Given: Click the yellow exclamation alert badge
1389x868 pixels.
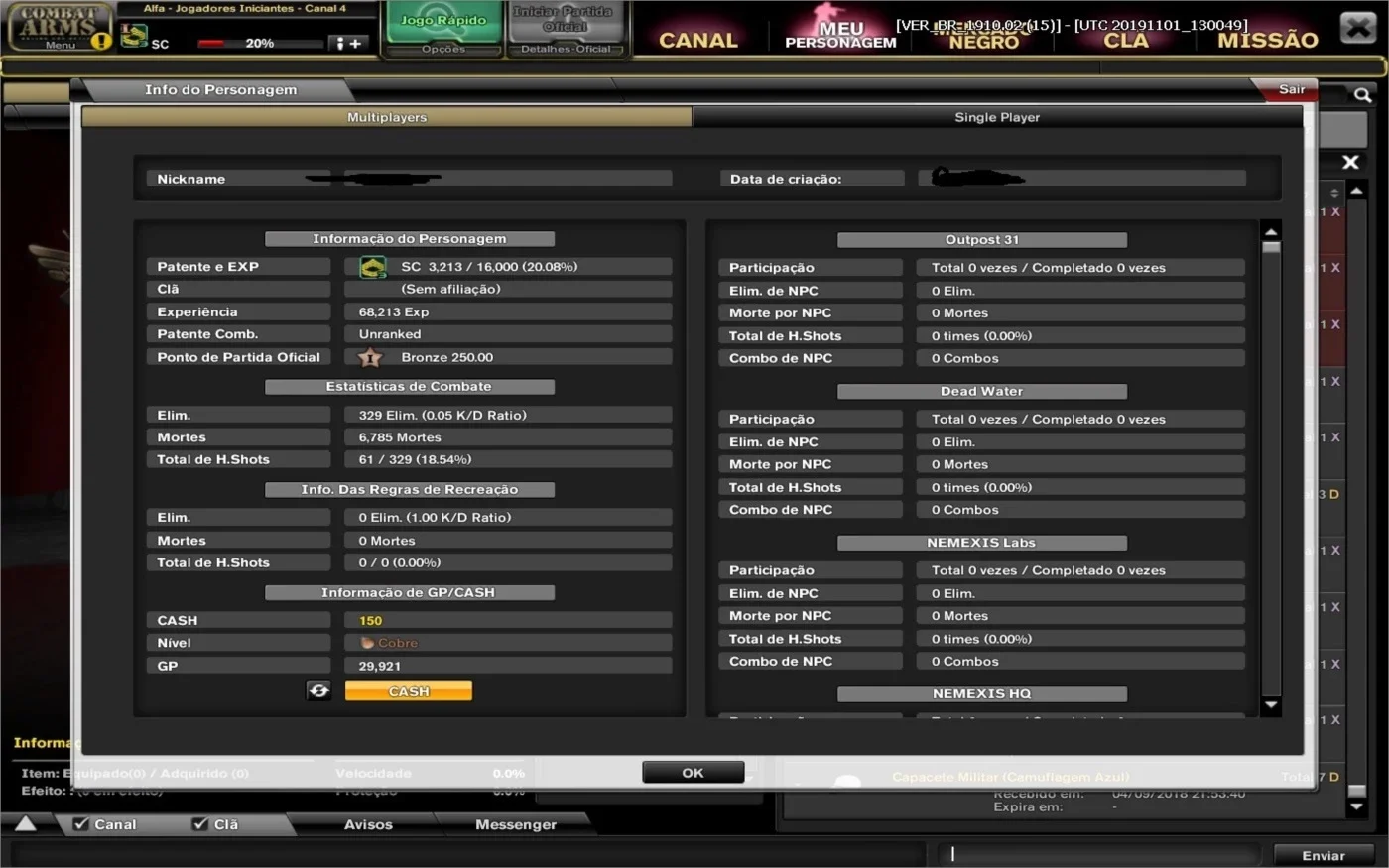Looking at the screenshot, I should tap(101, 41).
